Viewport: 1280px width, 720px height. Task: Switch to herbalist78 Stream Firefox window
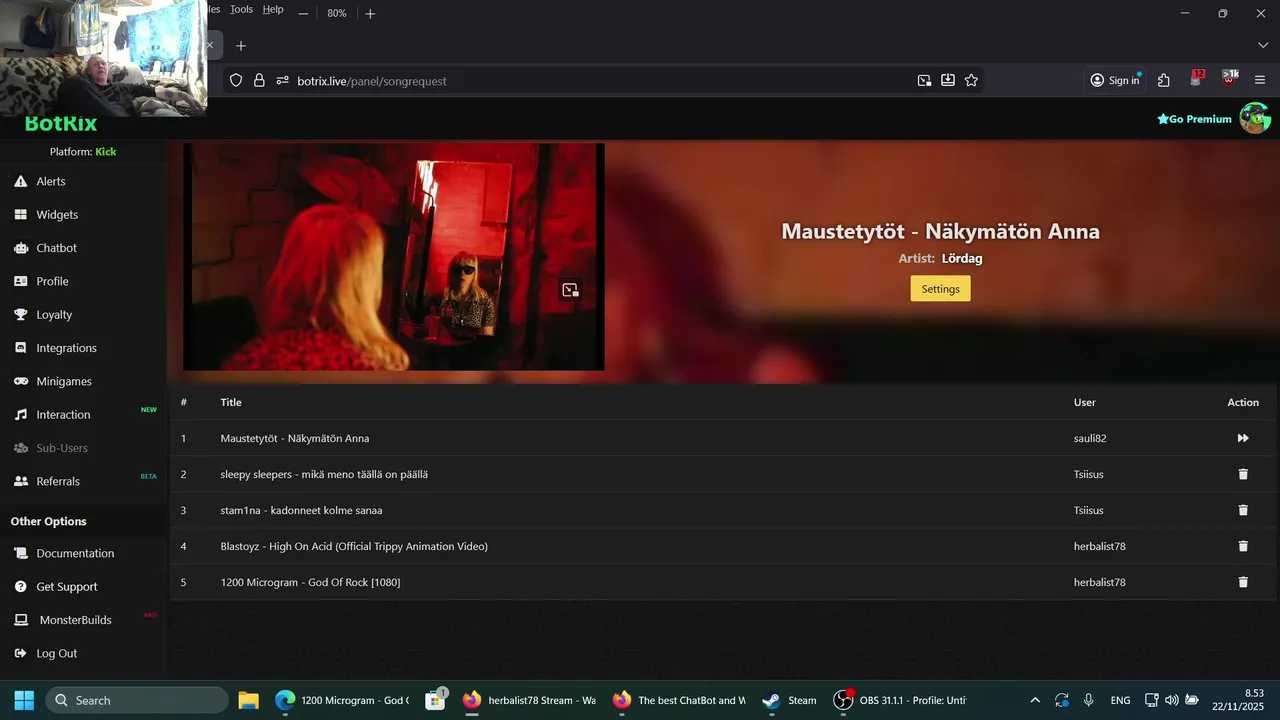pyautogui.click(x=531, y=700)
